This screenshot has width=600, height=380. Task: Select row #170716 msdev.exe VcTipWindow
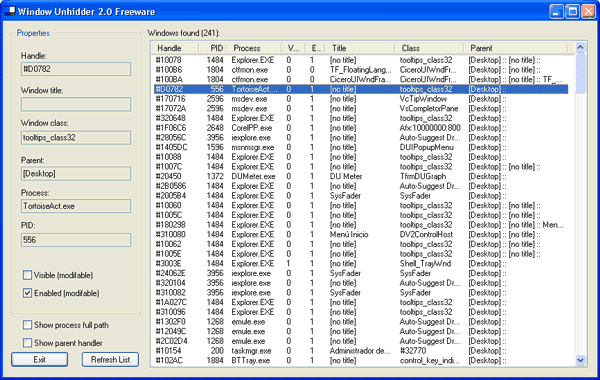tap(361, 99)
